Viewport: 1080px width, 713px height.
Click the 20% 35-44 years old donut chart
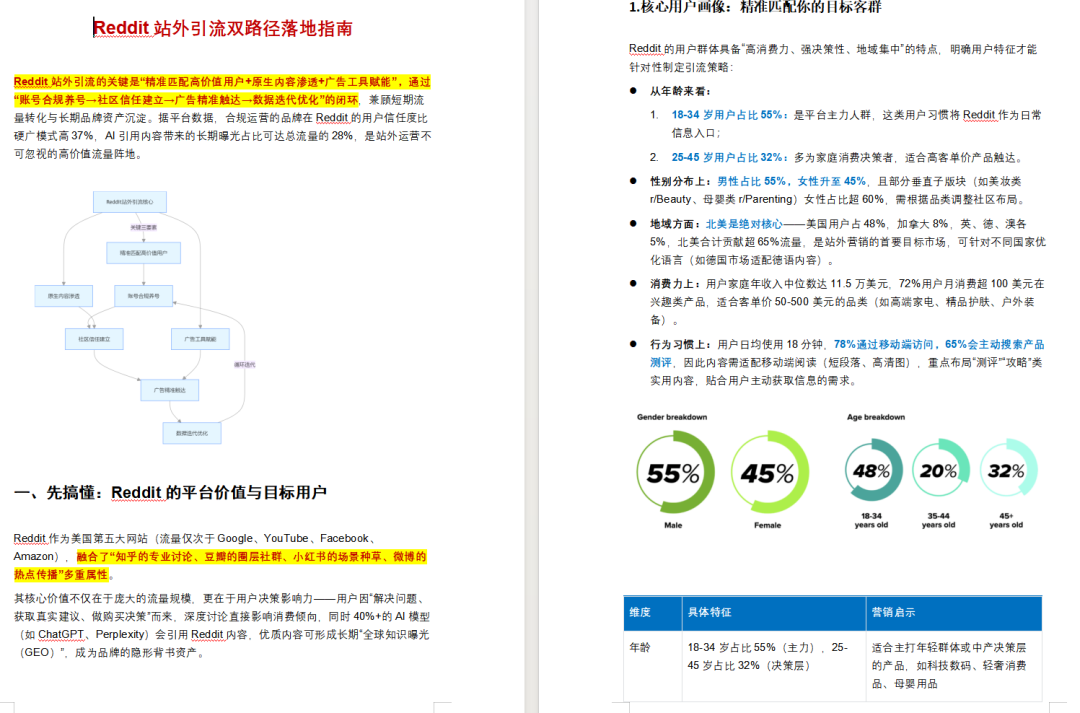pos(940,468)
